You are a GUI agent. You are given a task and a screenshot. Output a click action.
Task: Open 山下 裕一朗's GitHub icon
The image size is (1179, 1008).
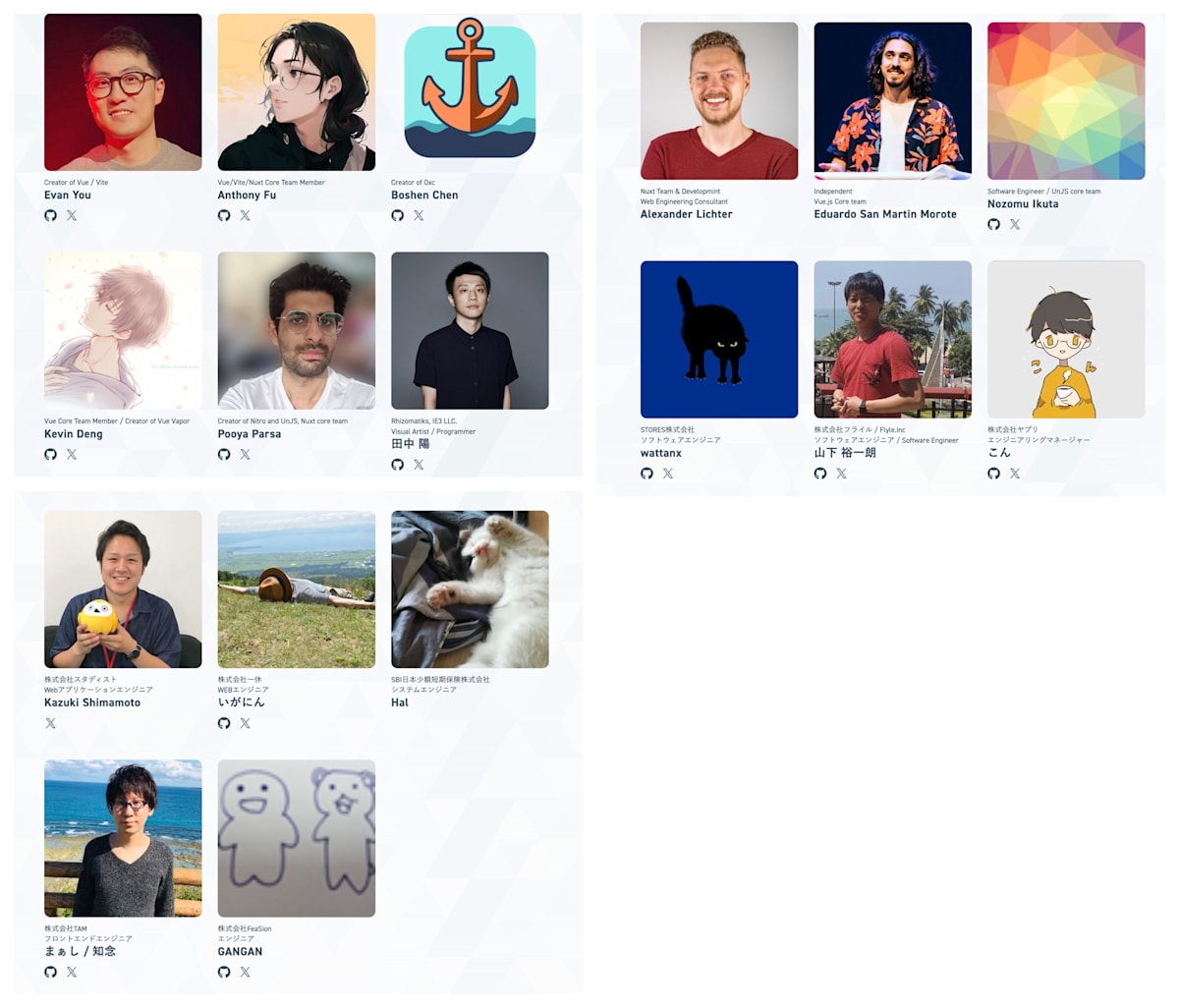(820, 474)
